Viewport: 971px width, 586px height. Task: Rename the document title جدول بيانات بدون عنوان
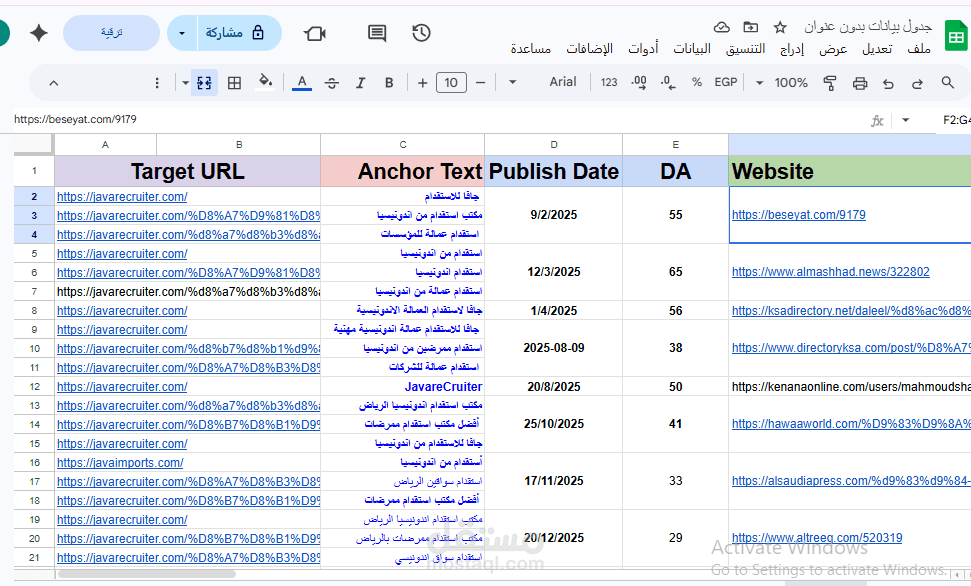tap(868, 27)
